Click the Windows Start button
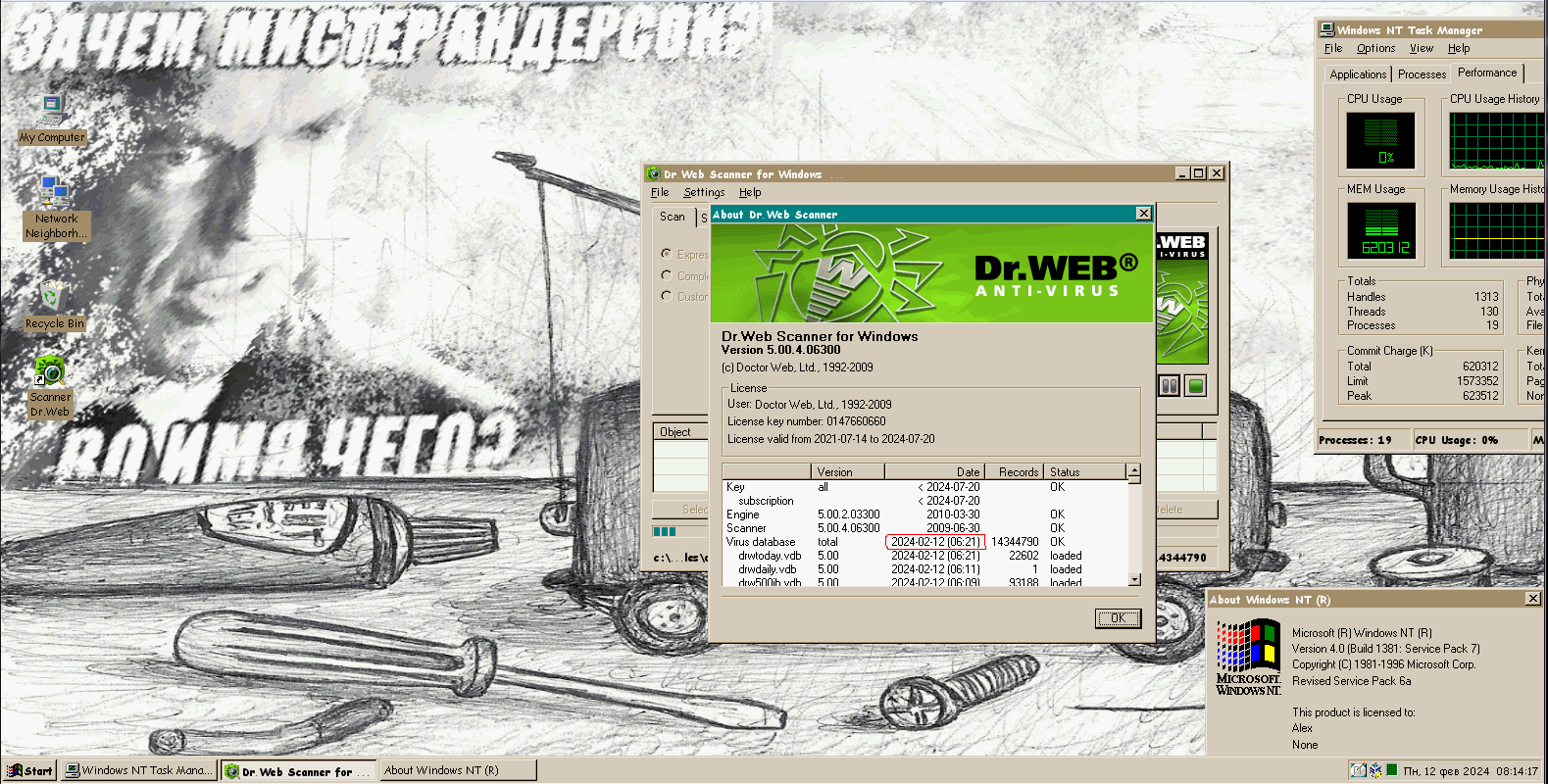This screenshot has width=1548, height=784. 29,771
